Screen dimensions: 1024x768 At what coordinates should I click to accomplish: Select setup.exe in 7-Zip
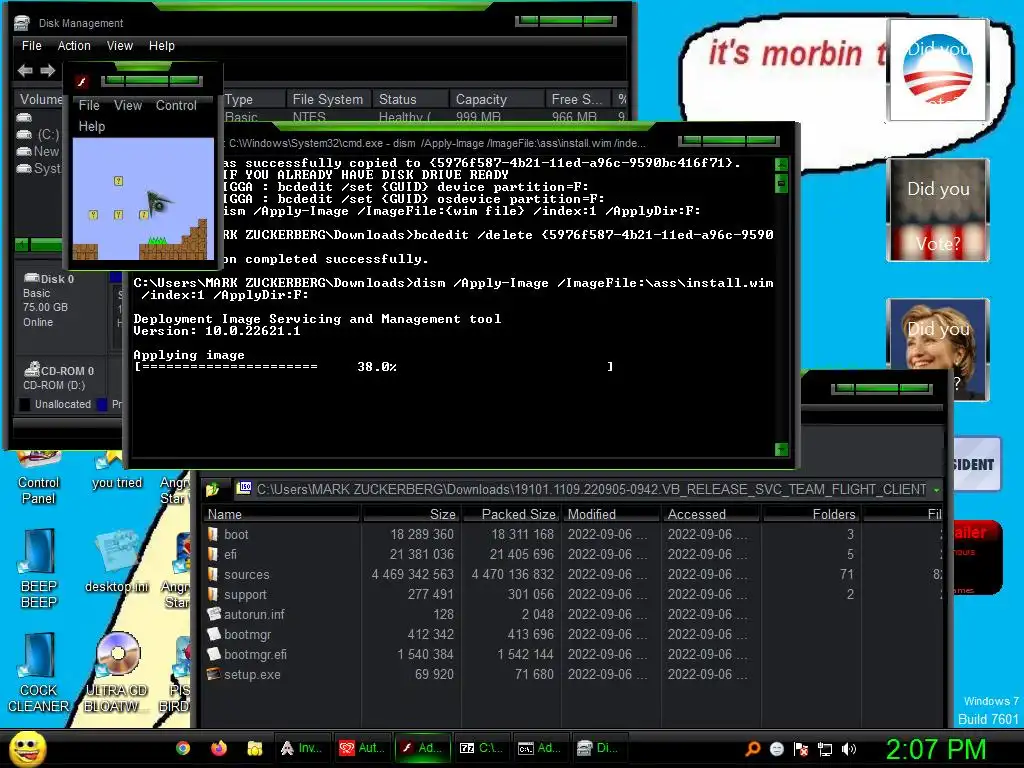click(x=251, y=675)
